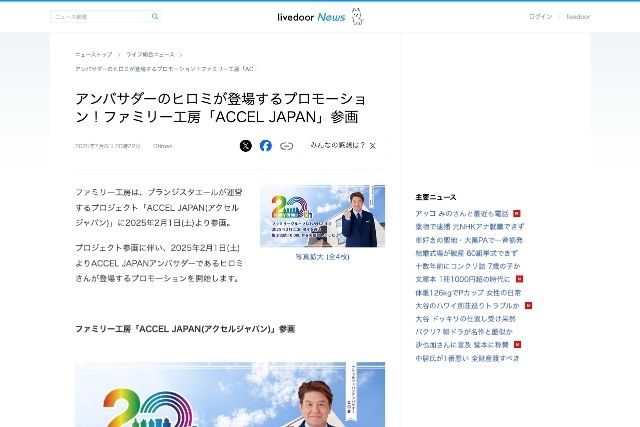The image size is (640, 427).
Task: Open news: 60組挙式できず
Action: 467,253
